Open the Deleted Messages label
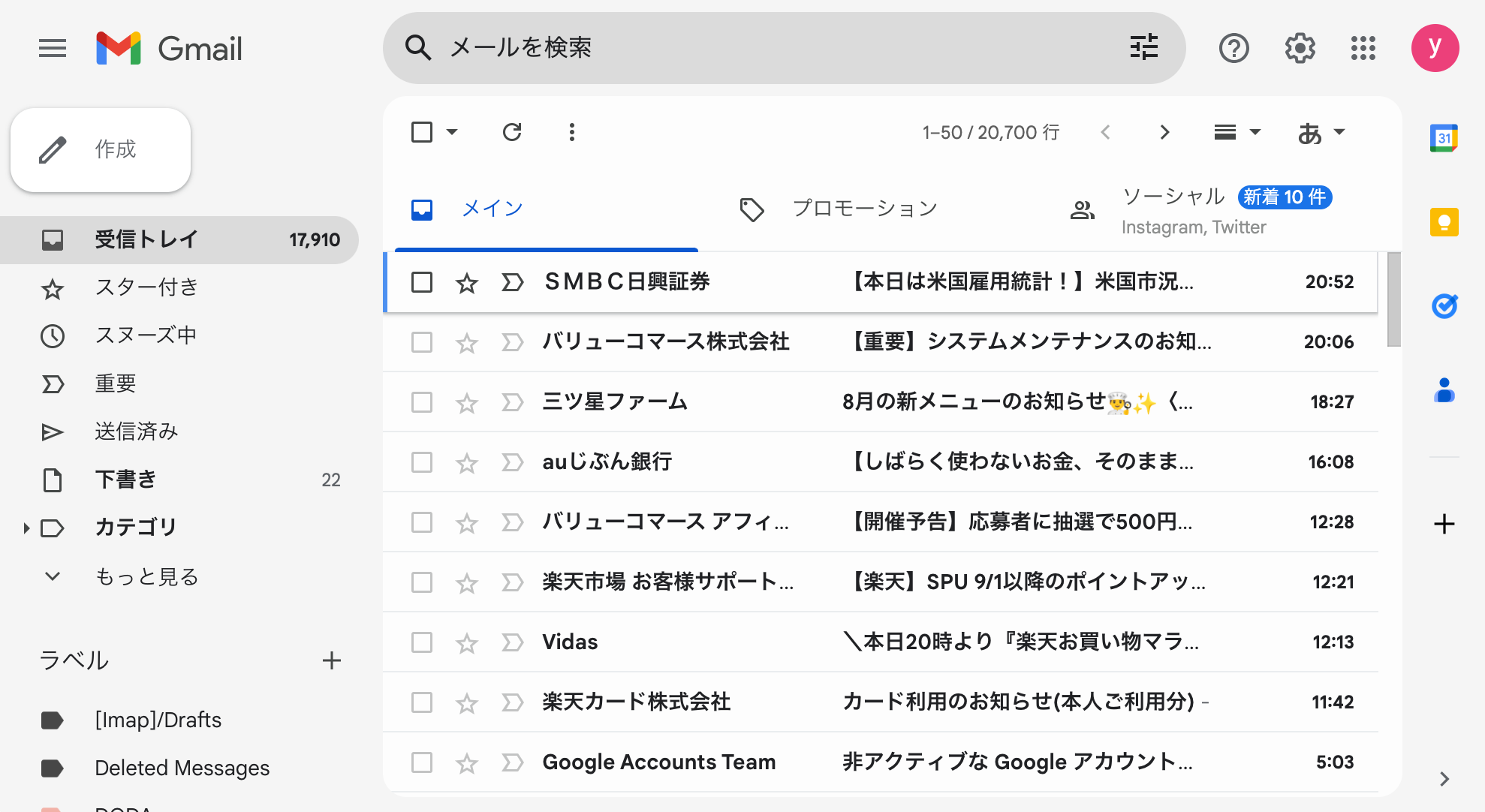Screen dimensions: 1485x812 [182, 768]
